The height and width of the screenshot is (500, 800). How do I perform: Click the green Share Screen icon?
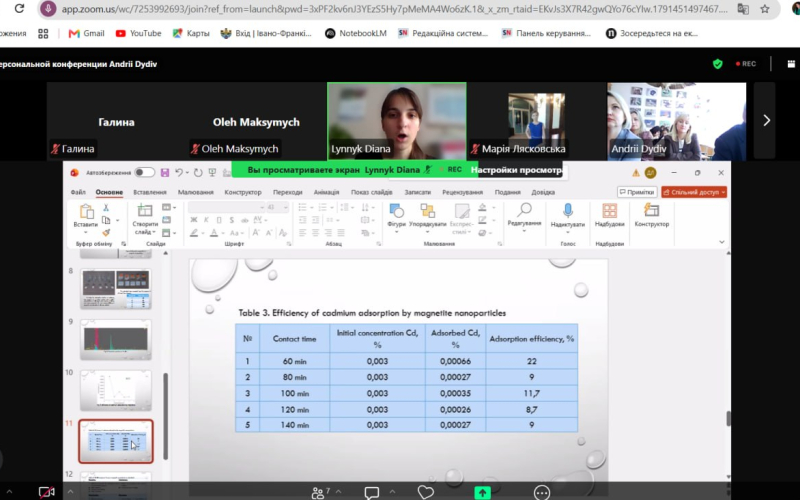pyautogui.click(x=482, y=493)
